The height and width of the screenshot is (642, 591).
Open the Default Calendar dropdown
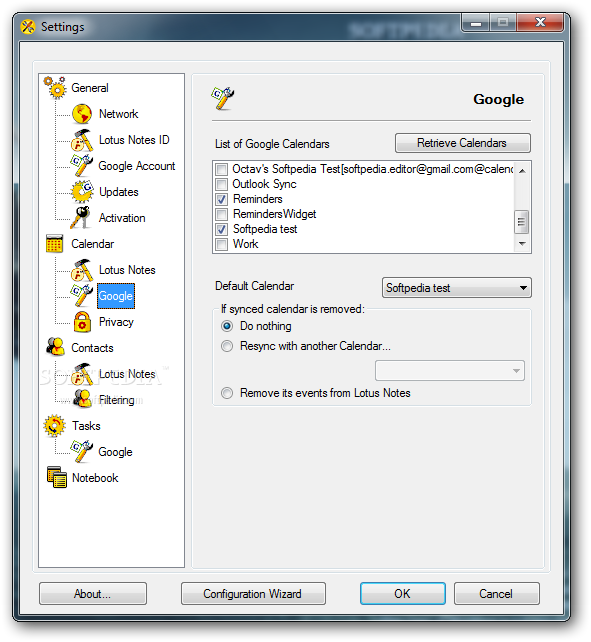coord(457,288)
